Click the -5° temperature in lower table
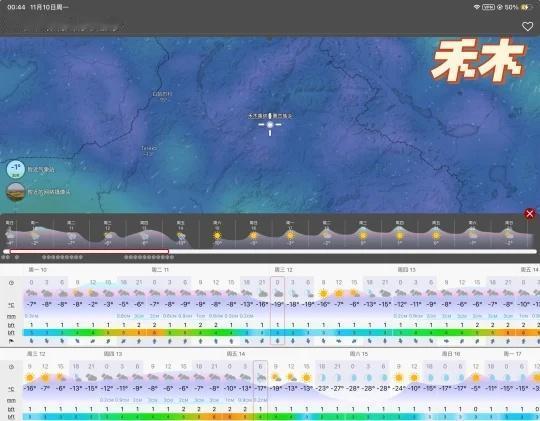Image resolution: width=540 pixels, height=421 pixels. 476,389
